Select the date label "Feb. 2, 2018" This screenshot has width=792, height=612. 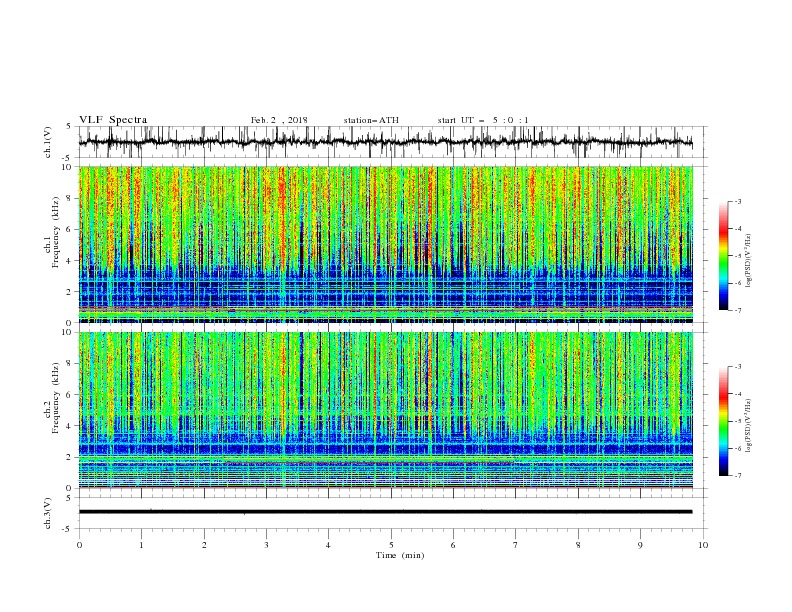click(279, 120)
